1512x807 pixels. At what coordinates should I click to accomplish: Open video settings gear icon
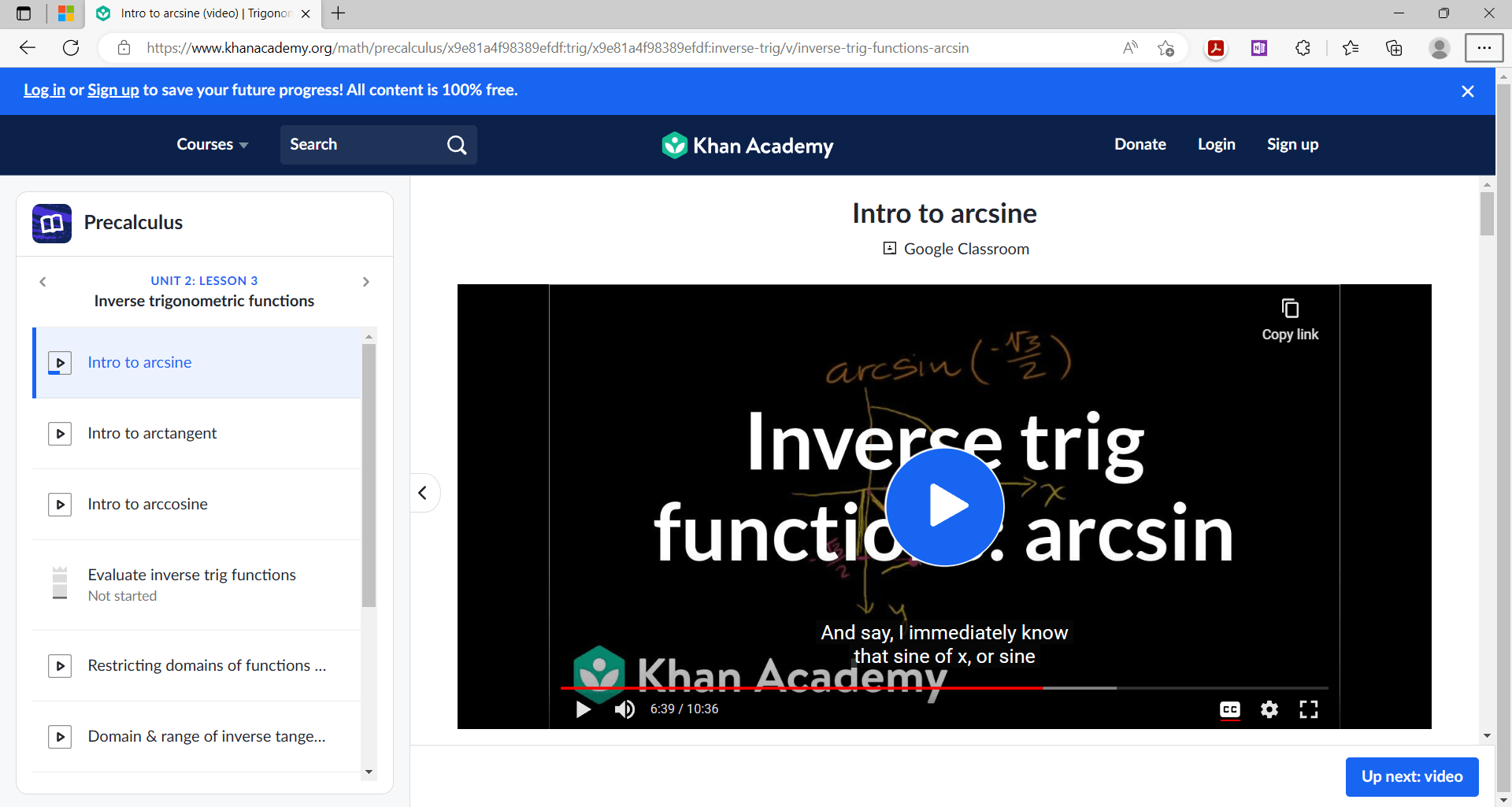click(x=1269, y=709)
